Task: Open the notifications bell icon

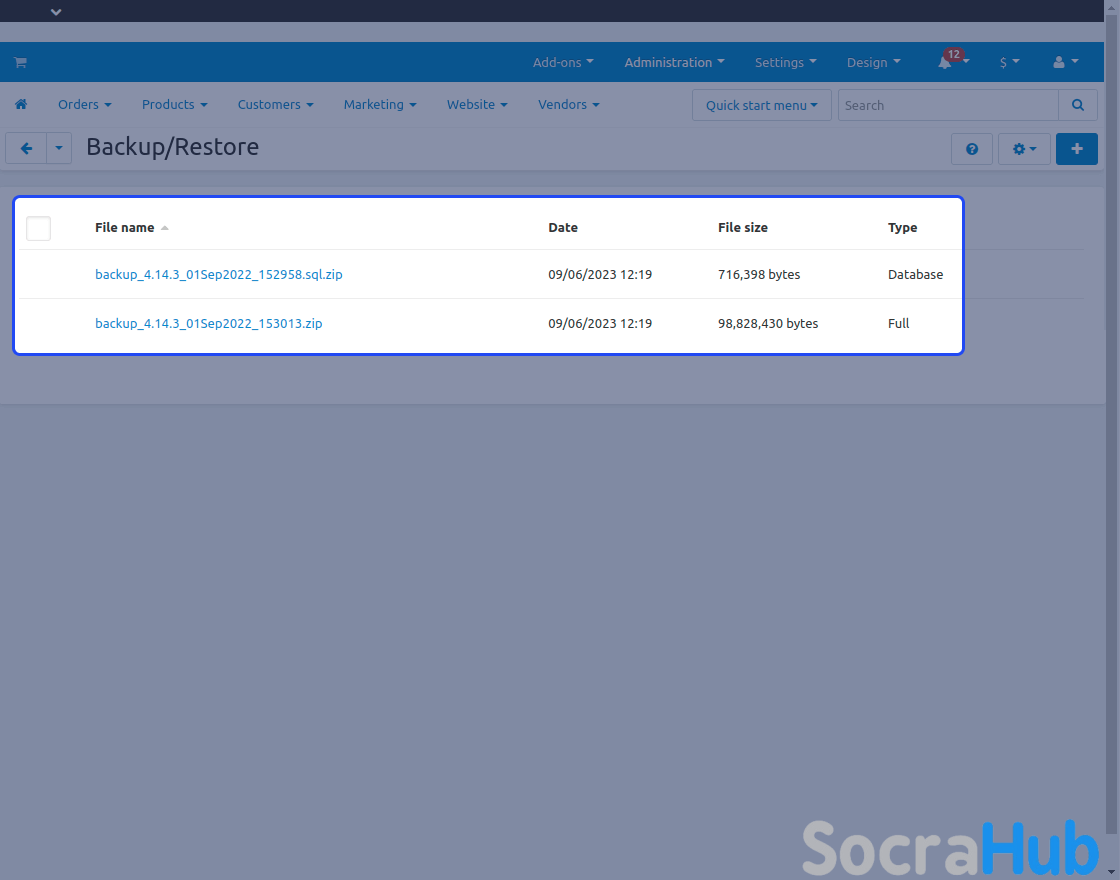Action: [945, 62]
